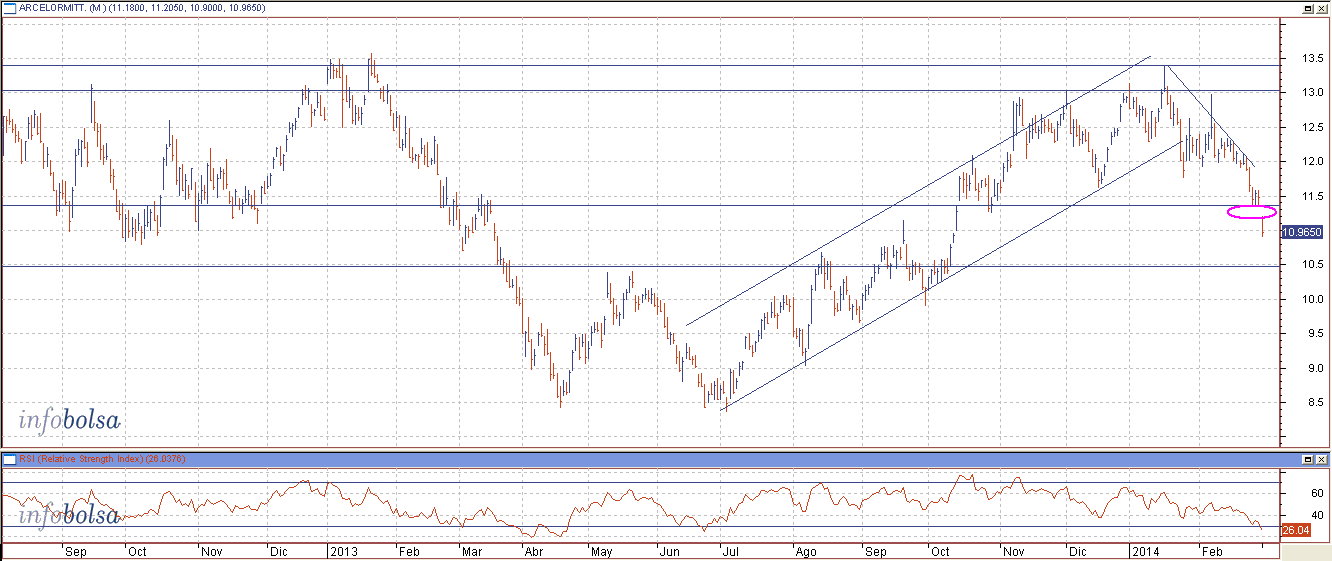This screenshot has width=1332, height=561.
Task: Click the Jul date axis label
Action: [x=730, y=551]
